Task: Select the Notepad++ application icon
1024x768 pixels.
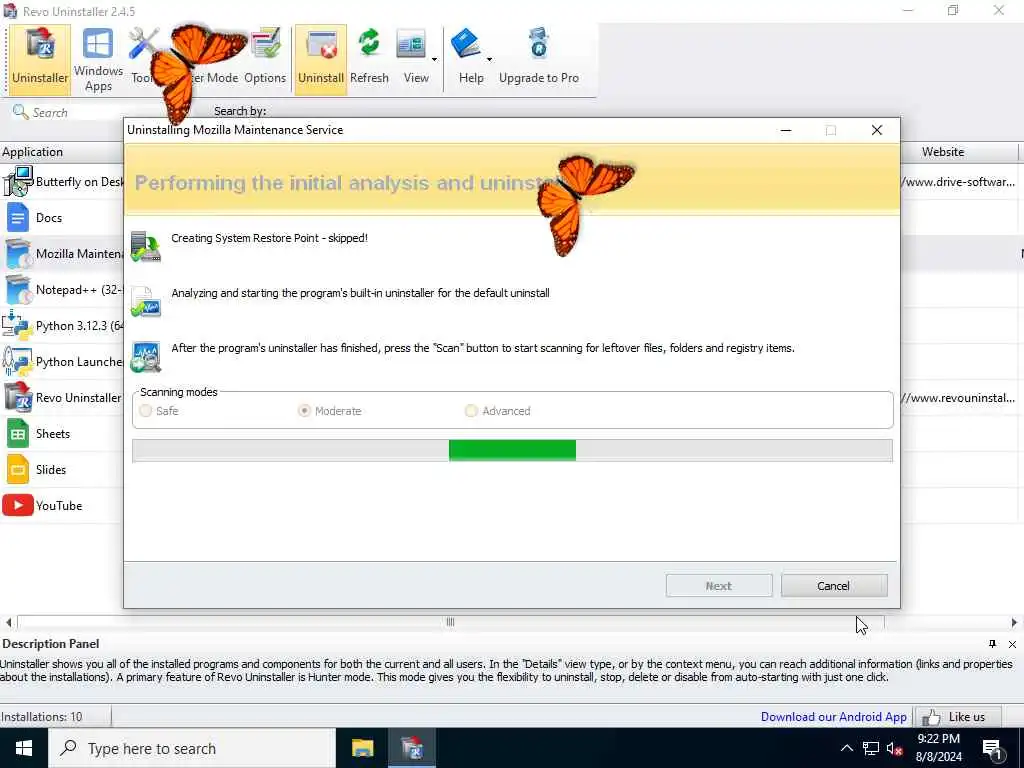Action: [x=17, y=289]
